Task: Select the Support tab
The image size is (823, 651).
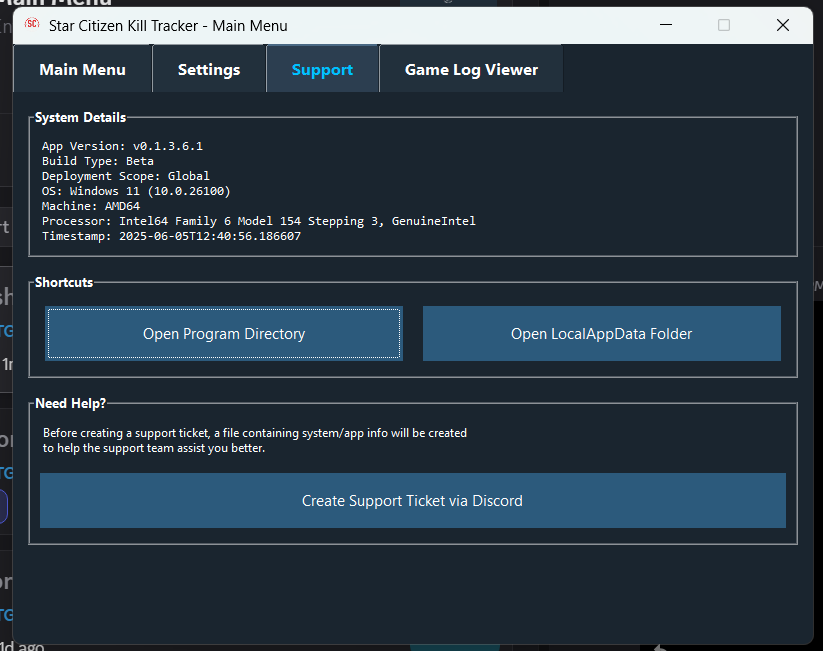Action: [x=322, y=69]
